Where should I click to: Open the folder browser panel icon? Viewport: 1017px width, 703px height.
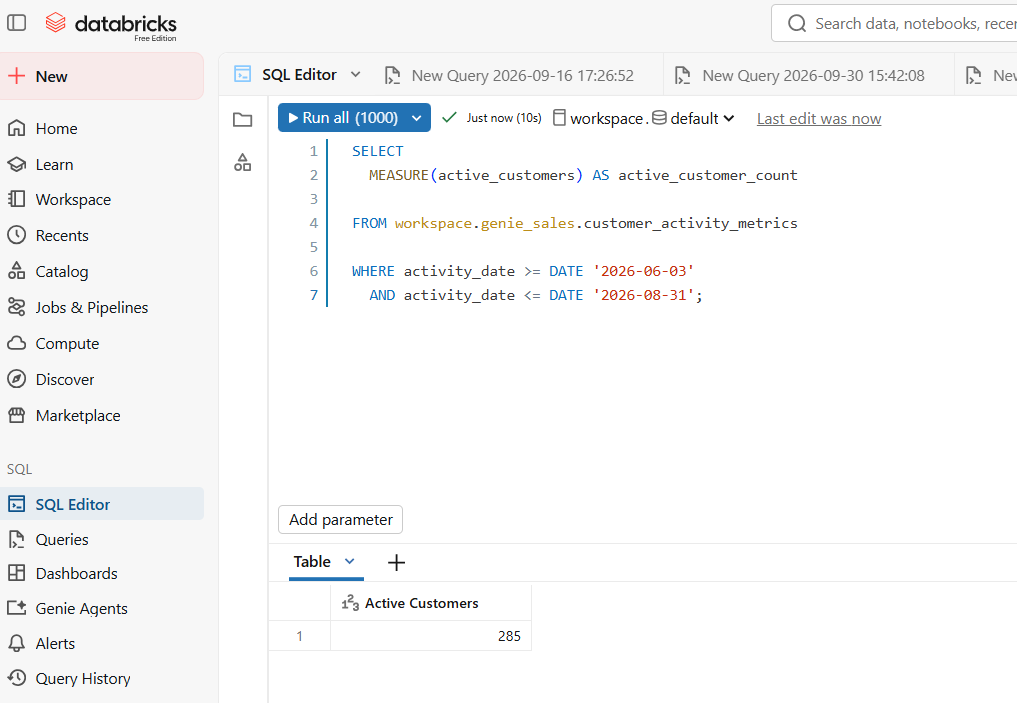pos(243,119)
